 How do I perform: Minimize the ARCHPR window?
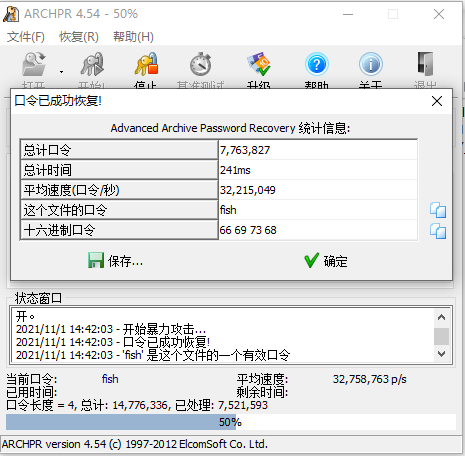(x=348, y=14)
